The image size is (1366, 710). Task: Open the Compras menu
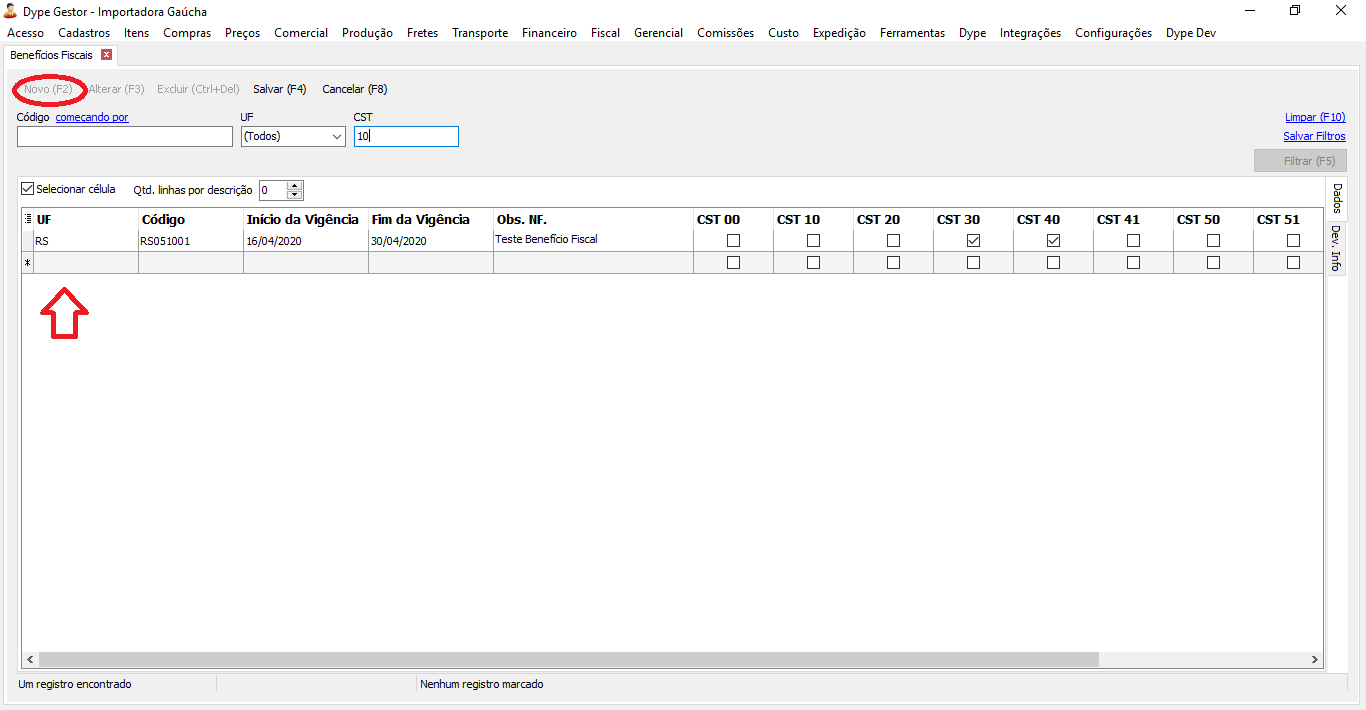pyautogui.click(x=187, y=33)
